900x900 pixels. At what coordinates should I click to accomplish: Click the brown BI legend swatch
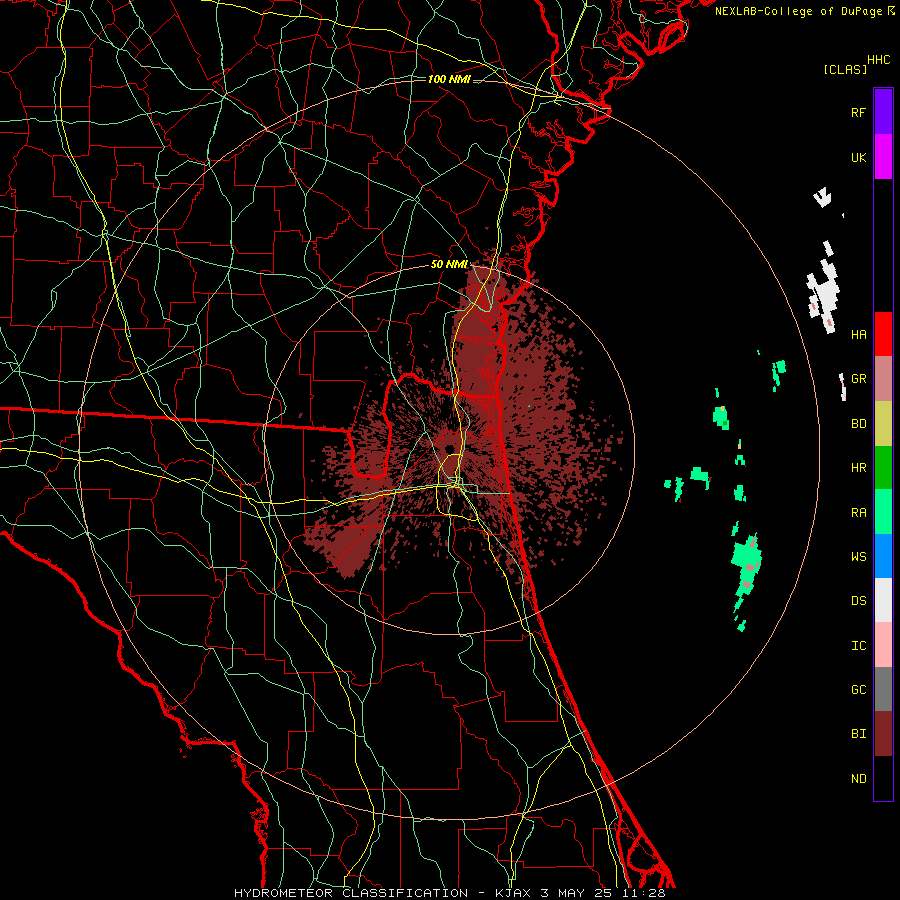(883, 734)
